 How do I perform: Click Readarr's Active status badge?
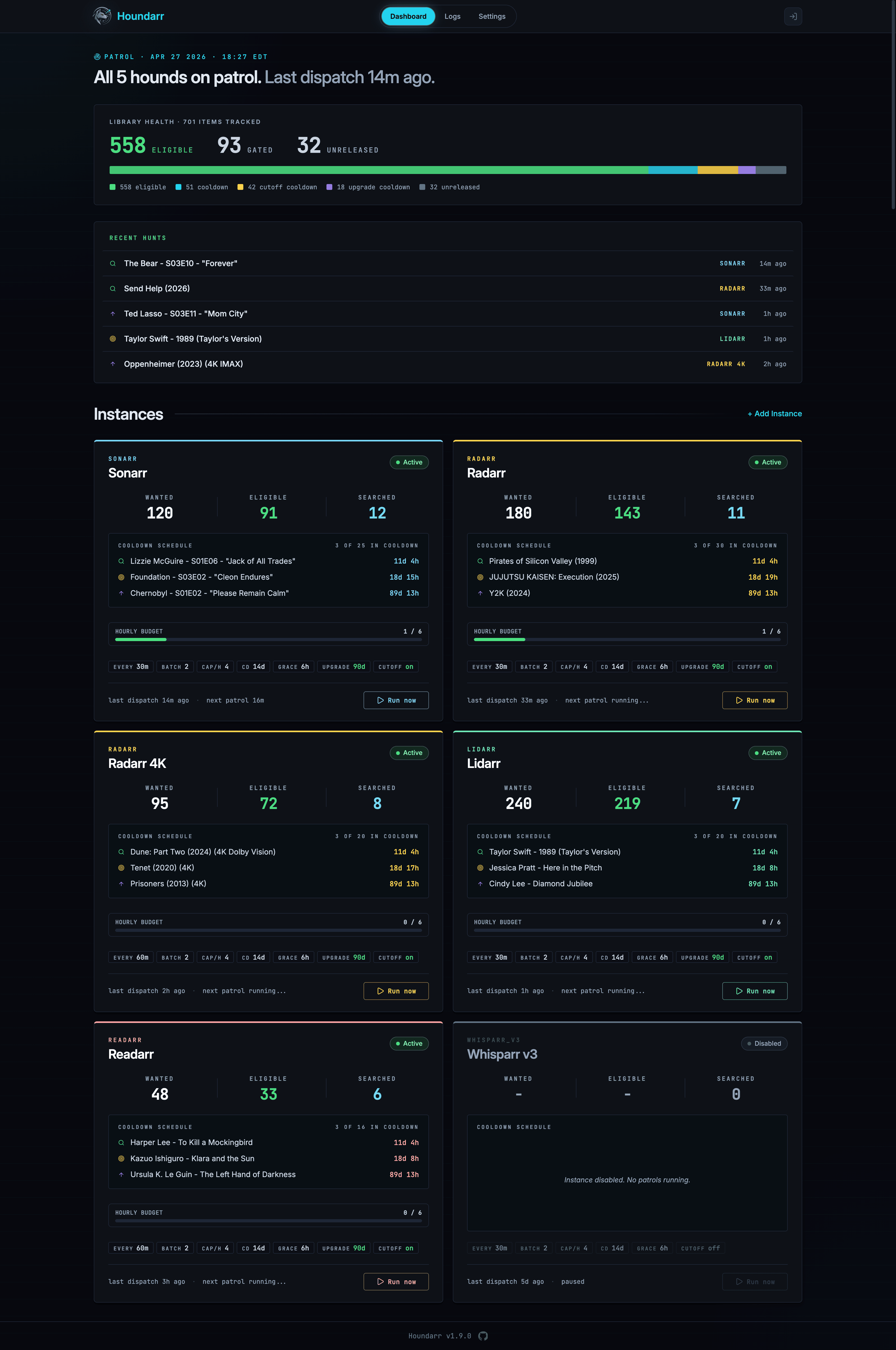(409, 1044)
